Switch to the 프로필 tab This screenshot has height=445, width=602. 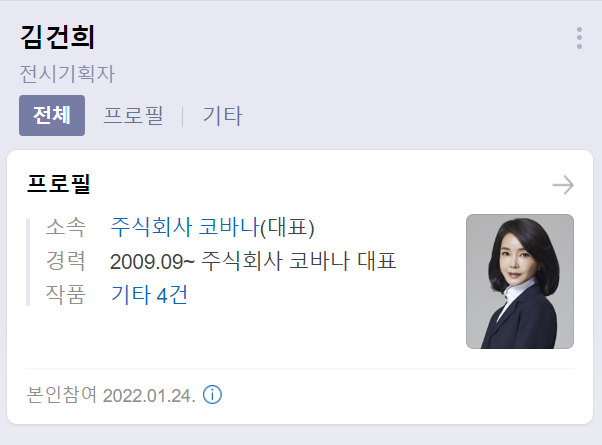point(133,116)
